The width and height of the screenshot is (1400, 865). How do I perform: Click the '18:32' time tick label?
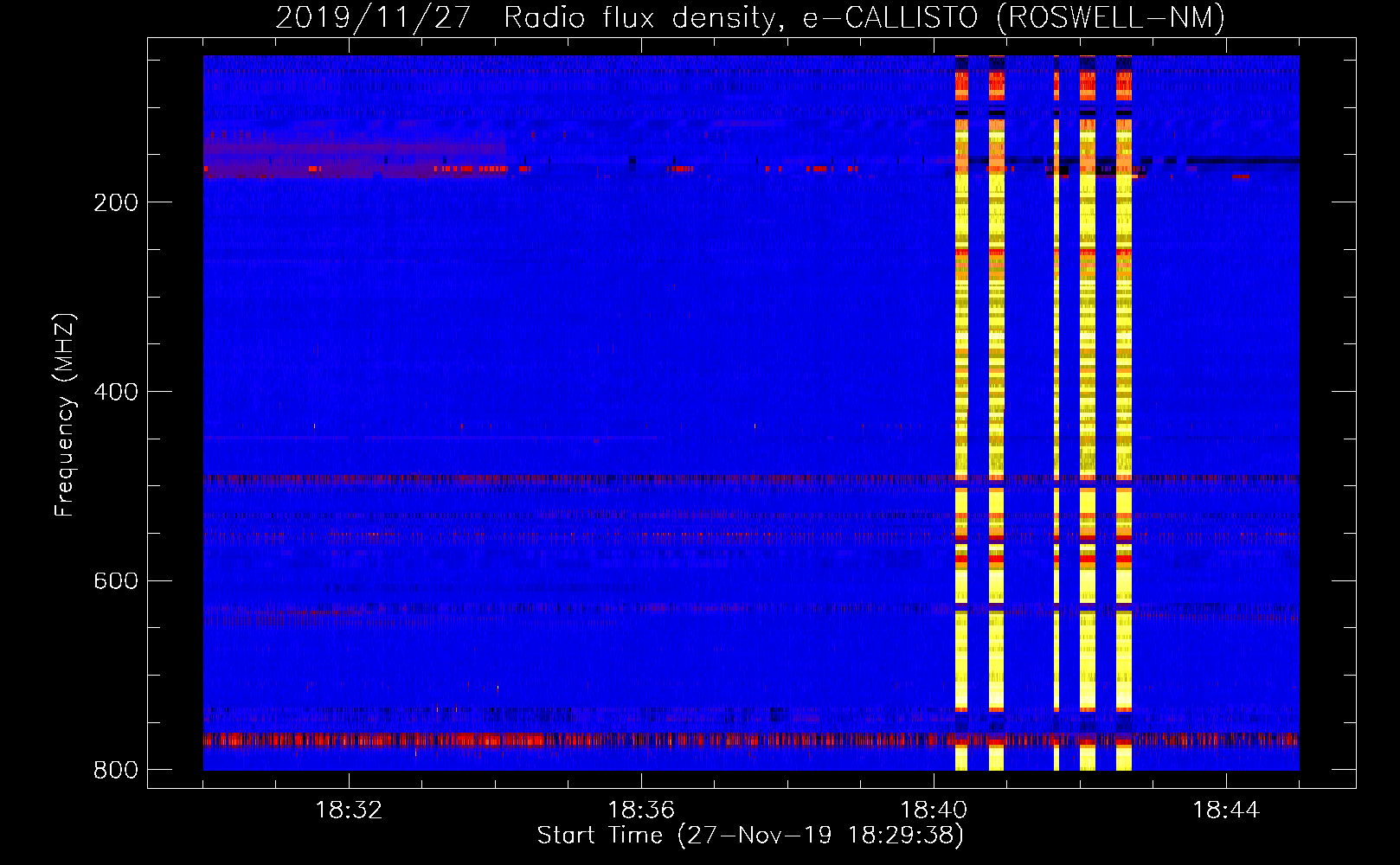349,811
